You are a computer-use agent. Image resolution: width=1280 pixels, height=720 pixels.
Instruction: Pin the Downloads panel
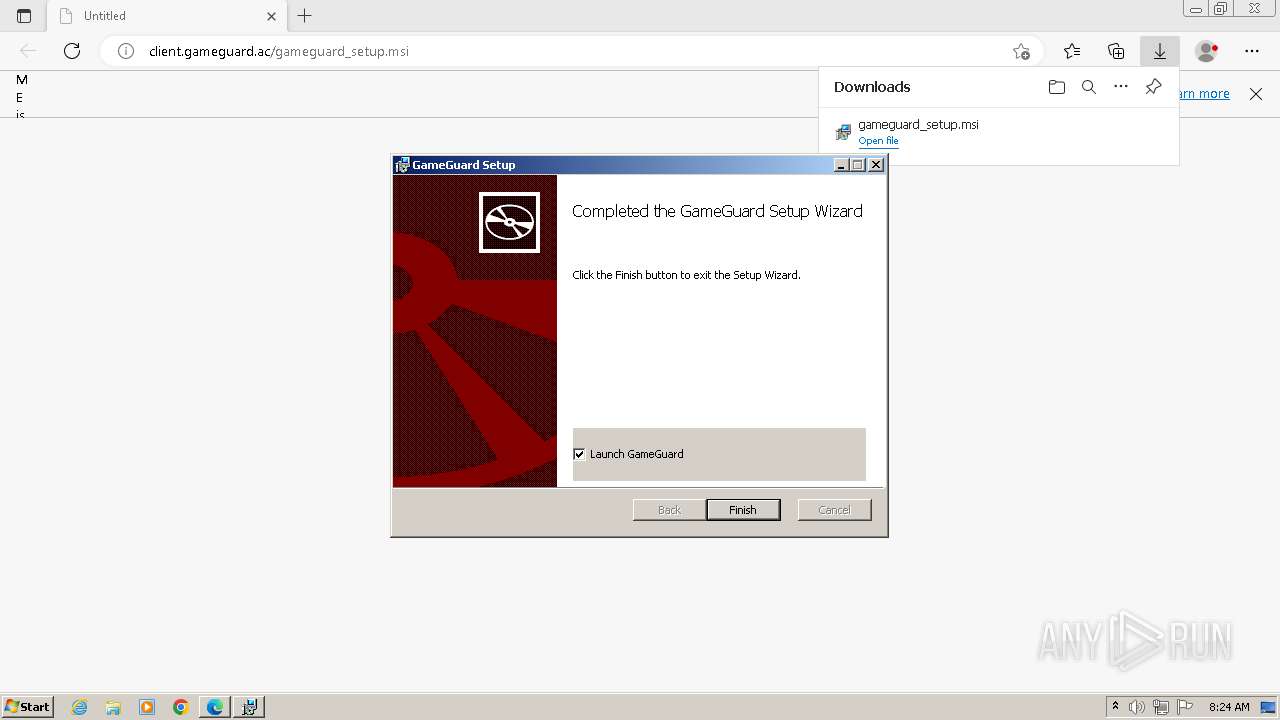coord(1153,87)
